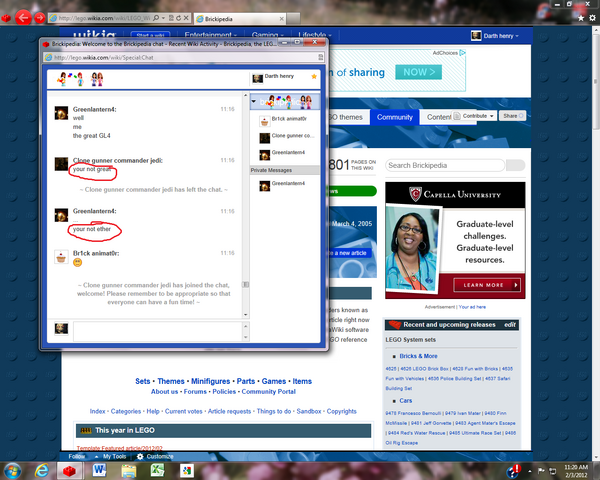
Task: Open the search magnifier in address bar
Action: pos(156,18)
